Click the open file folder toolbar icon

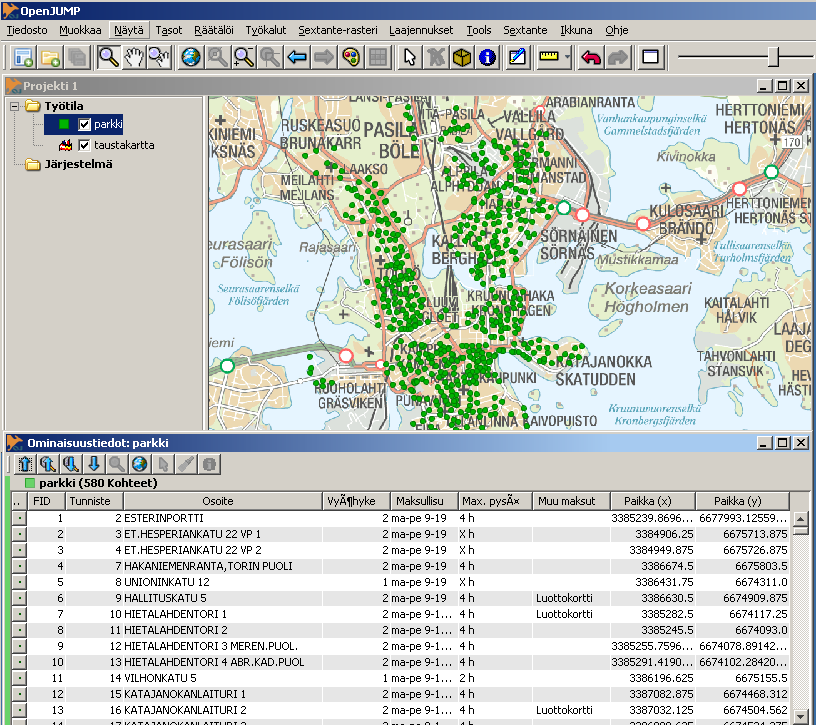coord(50,57)
